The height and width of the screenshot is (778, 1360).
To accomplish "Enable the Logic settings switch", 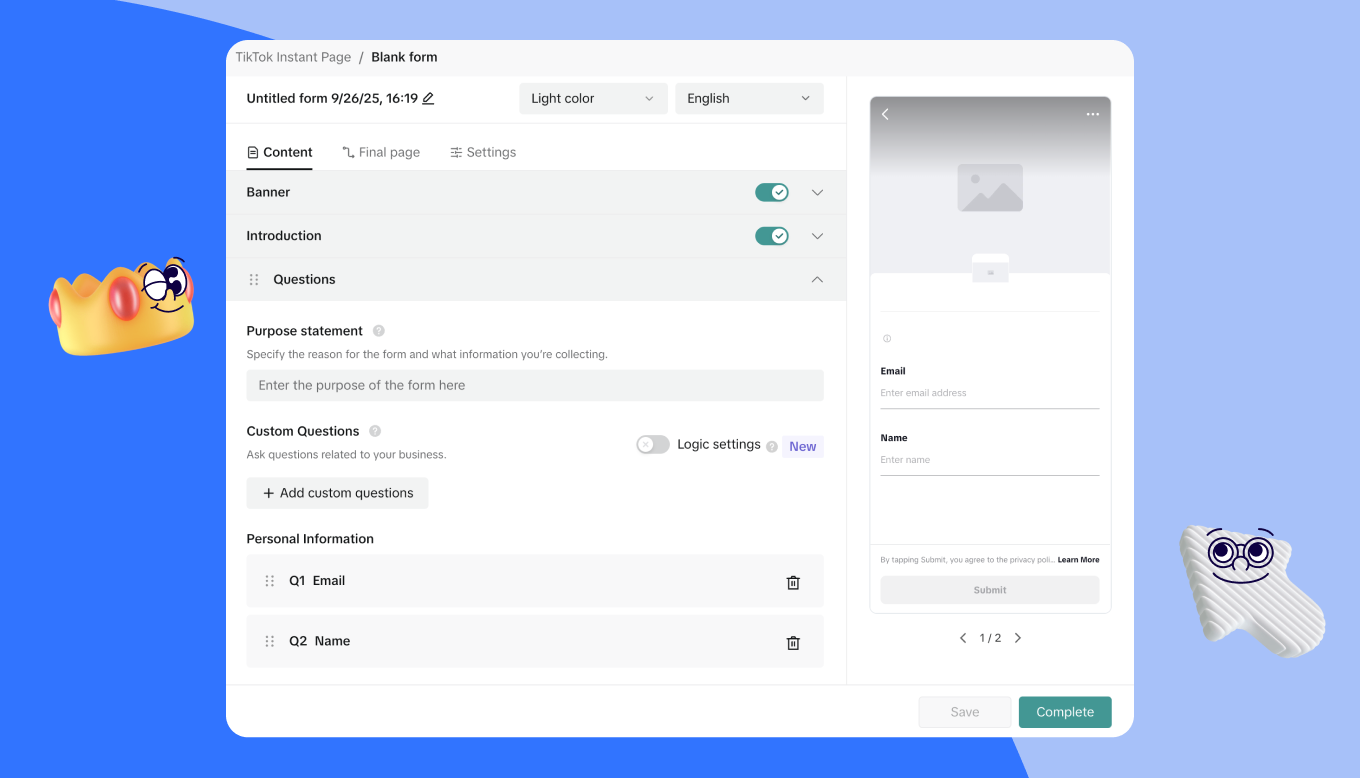I will coord(653,445).
